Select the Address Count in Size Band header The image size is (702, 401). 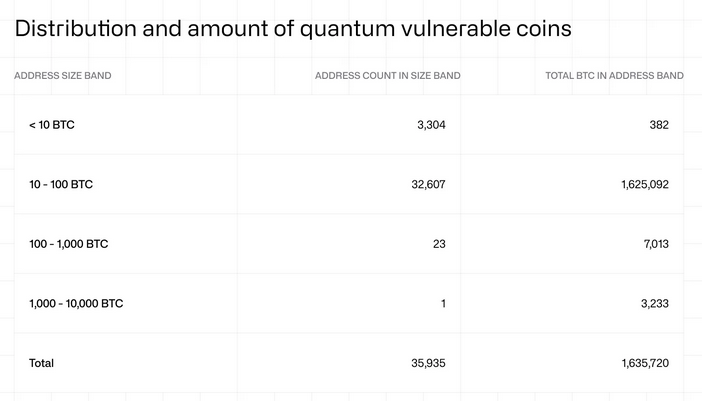point(387,75)
